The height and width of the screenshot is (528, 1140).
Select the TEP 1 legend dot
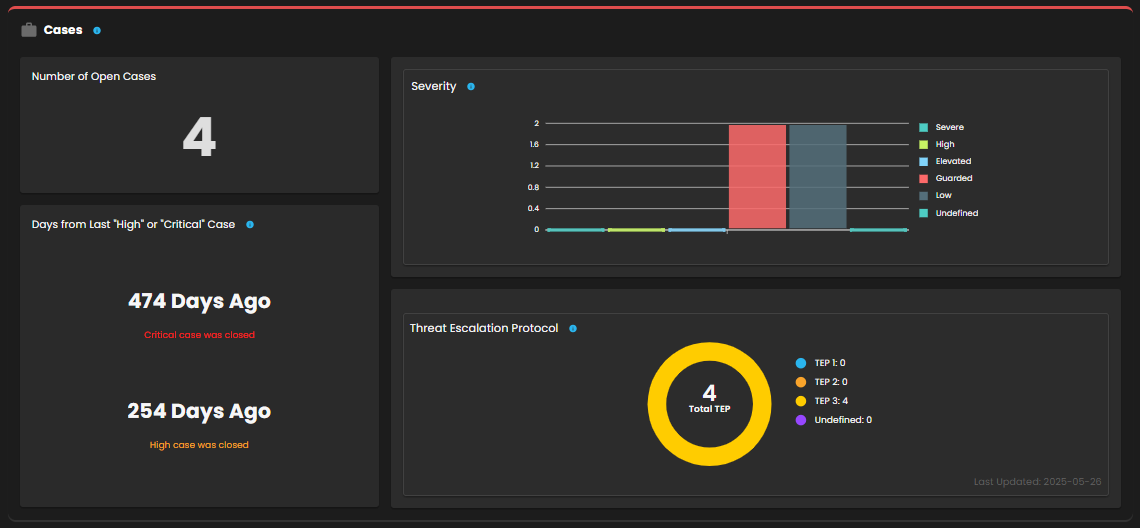(801, 363)
